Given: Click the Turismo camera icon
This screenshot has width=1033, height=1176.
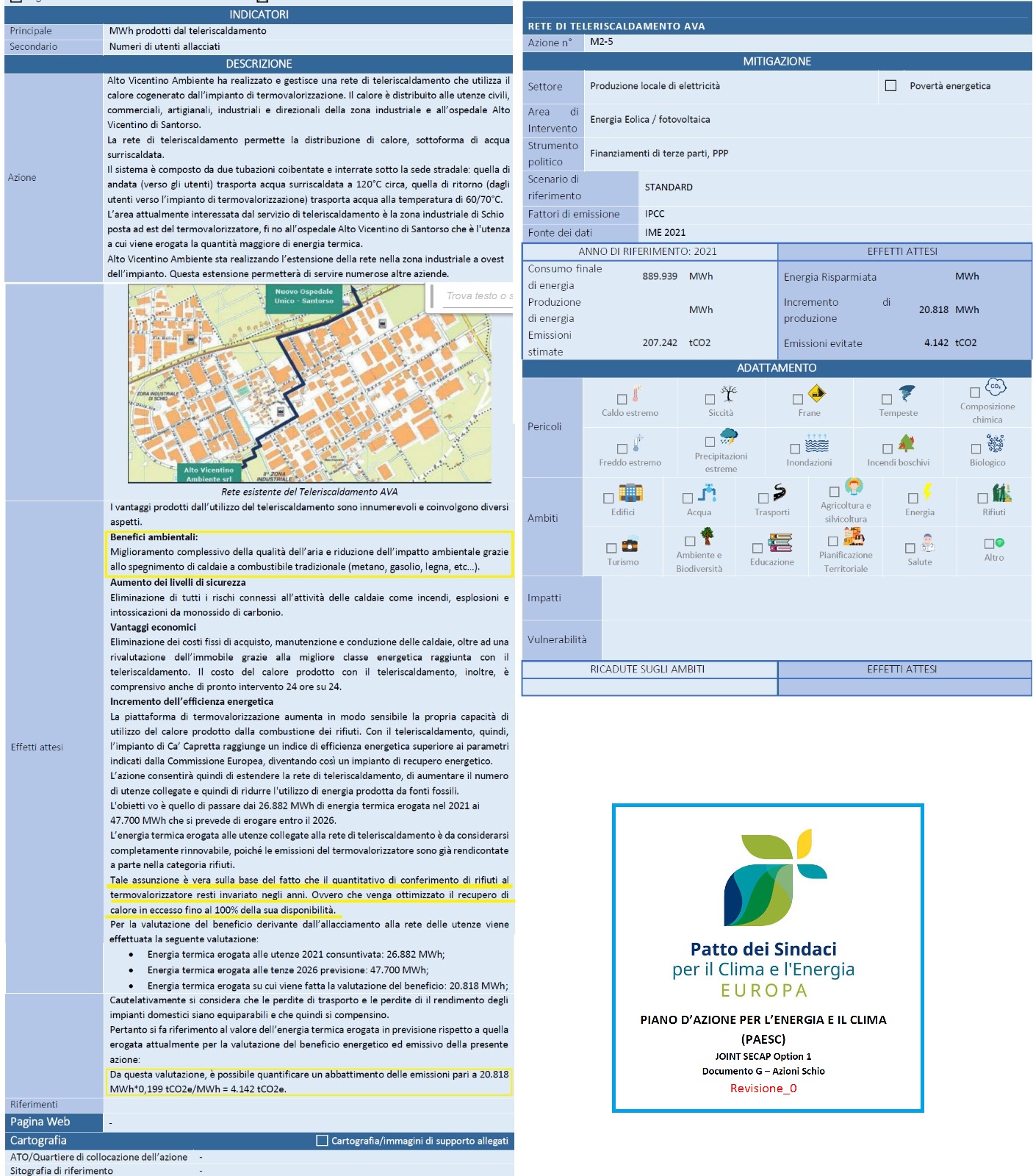Looking at the screenshot, I should click(630, 545).
